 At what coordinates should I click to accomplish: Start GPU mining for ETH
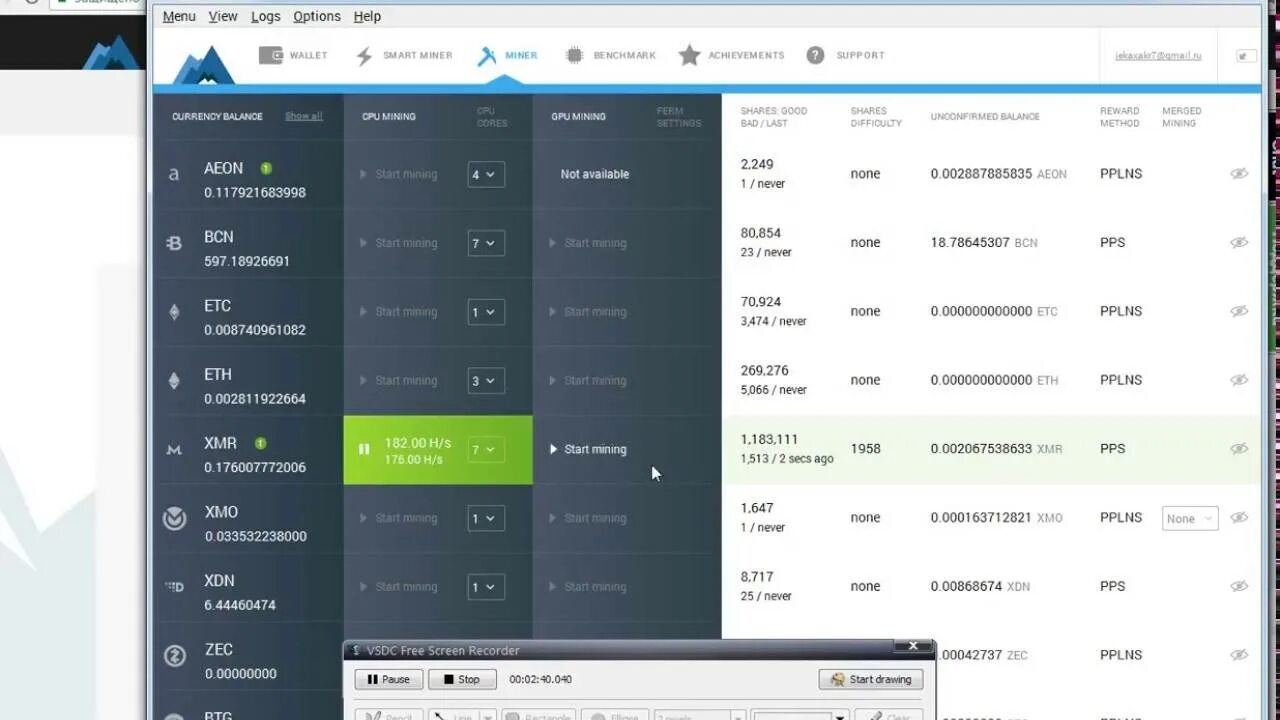[588, 381]
